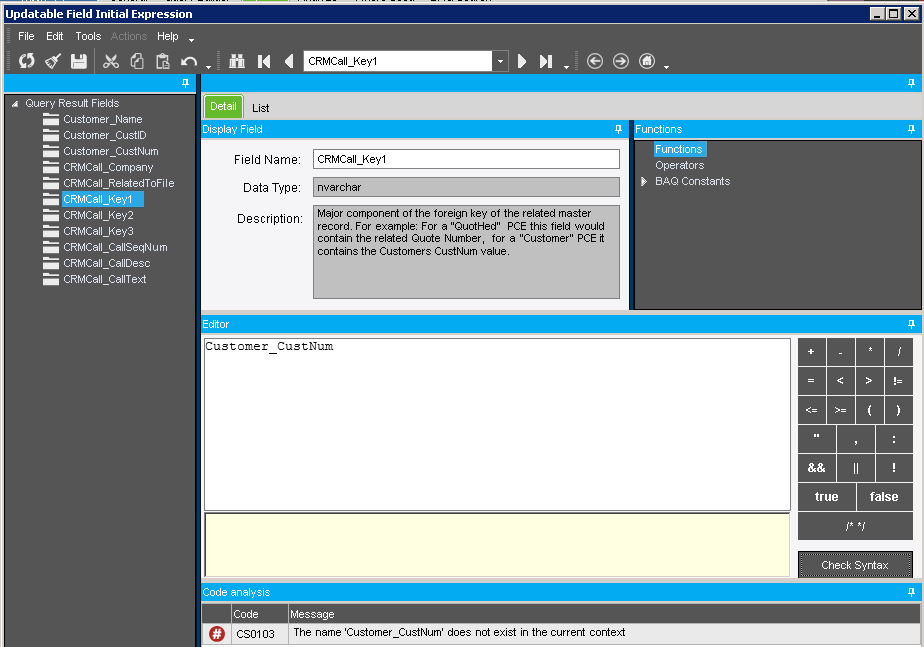
Task: Toggle pin on the Code analysis panel
Action: [911, 592]
